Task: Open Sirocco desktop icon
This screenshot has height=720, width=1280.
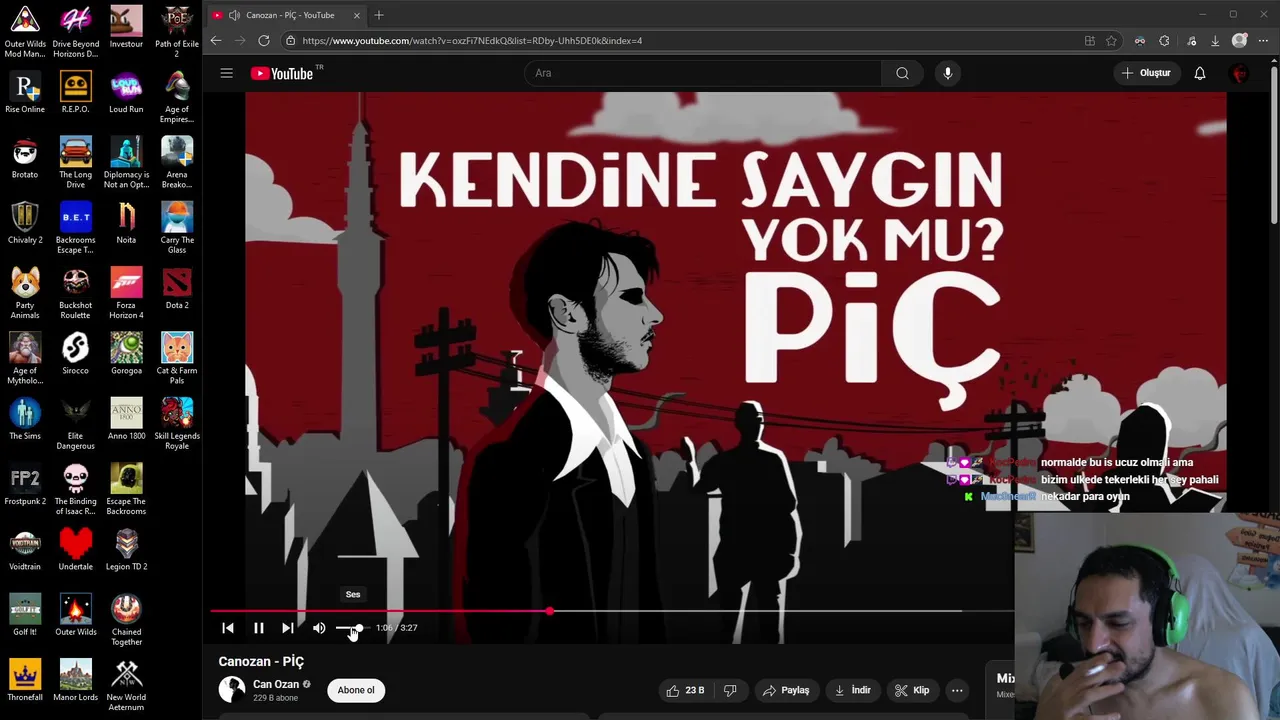Action: click(76, 354)
